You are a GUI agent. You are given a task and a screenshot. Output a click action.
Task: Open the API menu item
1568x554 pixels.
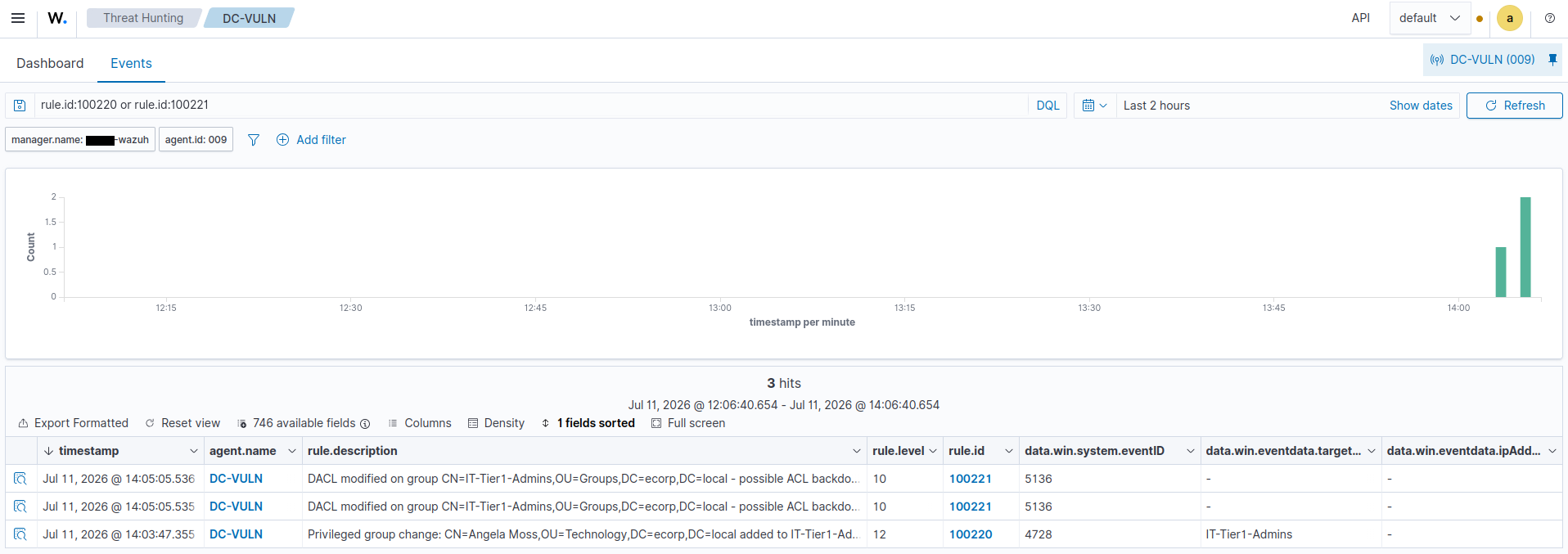(1360, 18)
